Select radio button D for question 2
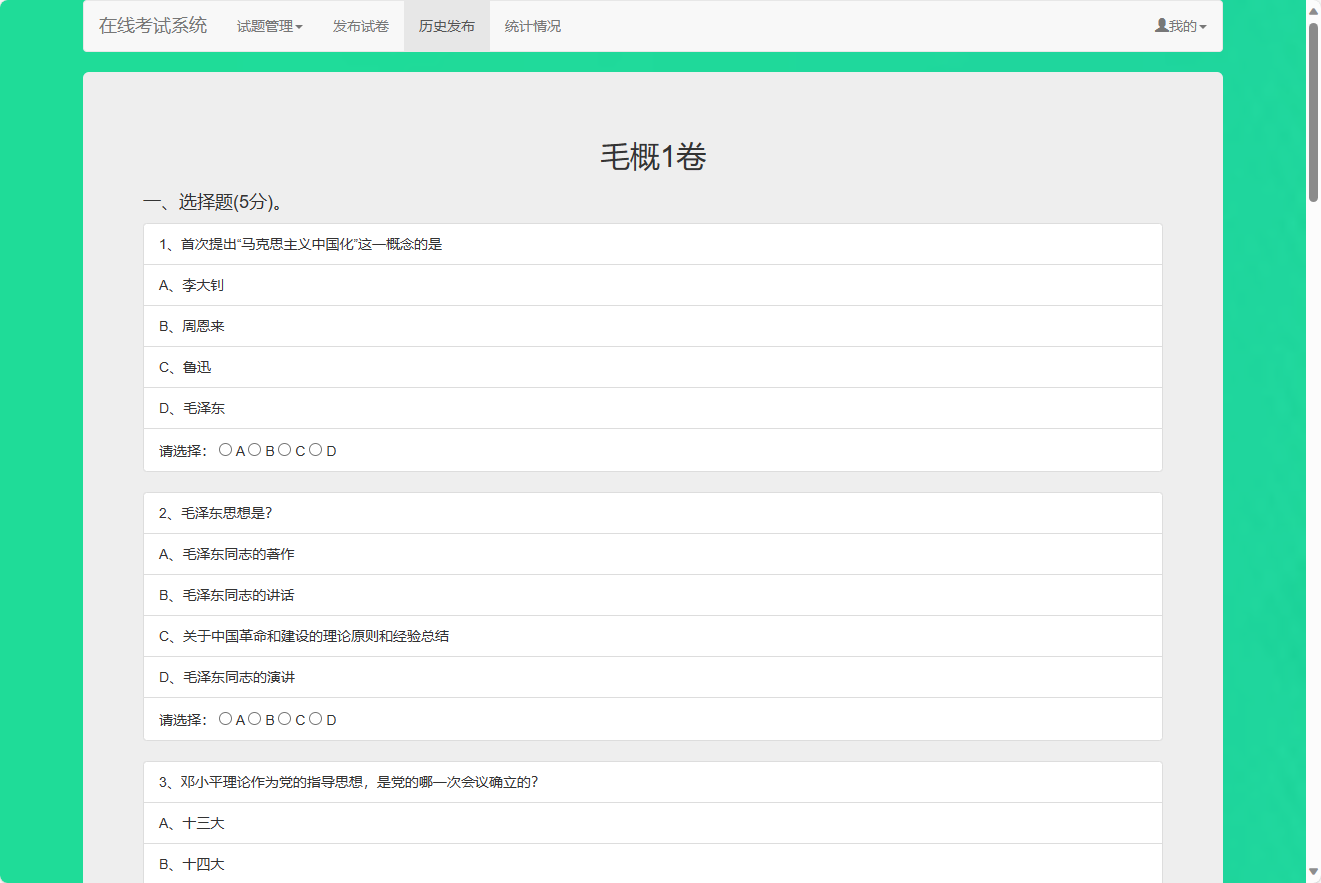 tap(315, 718)
